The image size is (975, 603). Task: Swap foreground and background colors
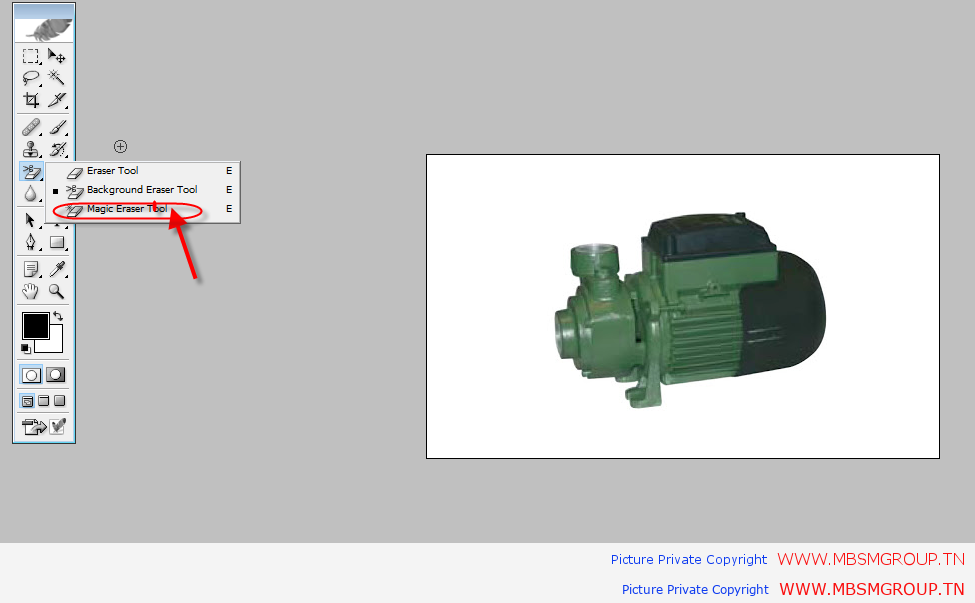click(x=58, y=316)
